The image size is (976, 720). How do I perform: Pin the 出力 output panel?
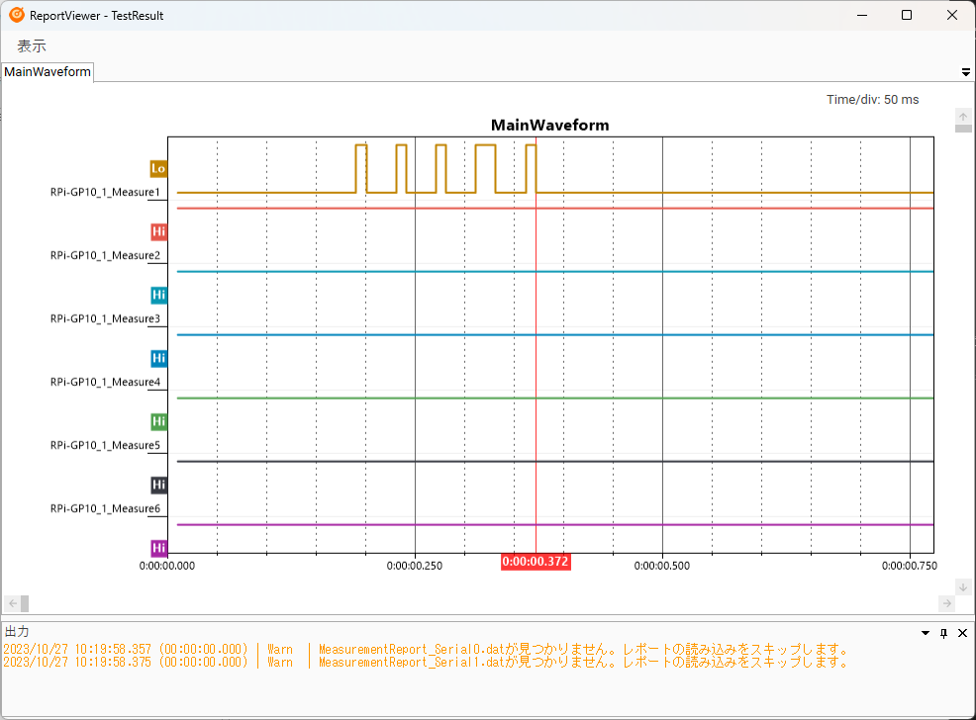pyautogui.click(x=944, y=633)
